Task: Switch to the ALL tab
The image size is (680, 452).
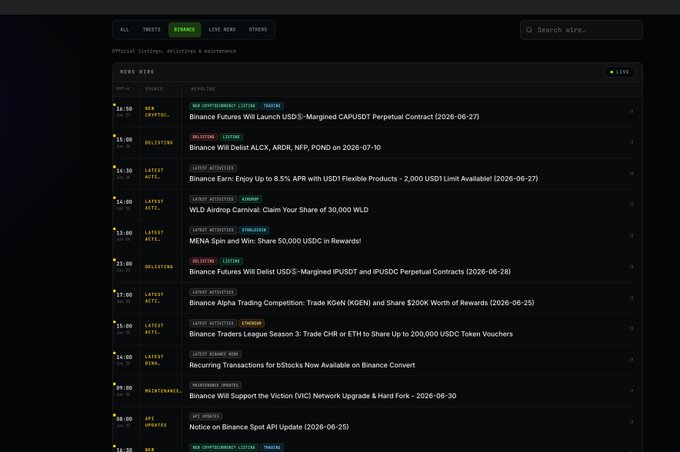Action: click(x=124, y=29)
